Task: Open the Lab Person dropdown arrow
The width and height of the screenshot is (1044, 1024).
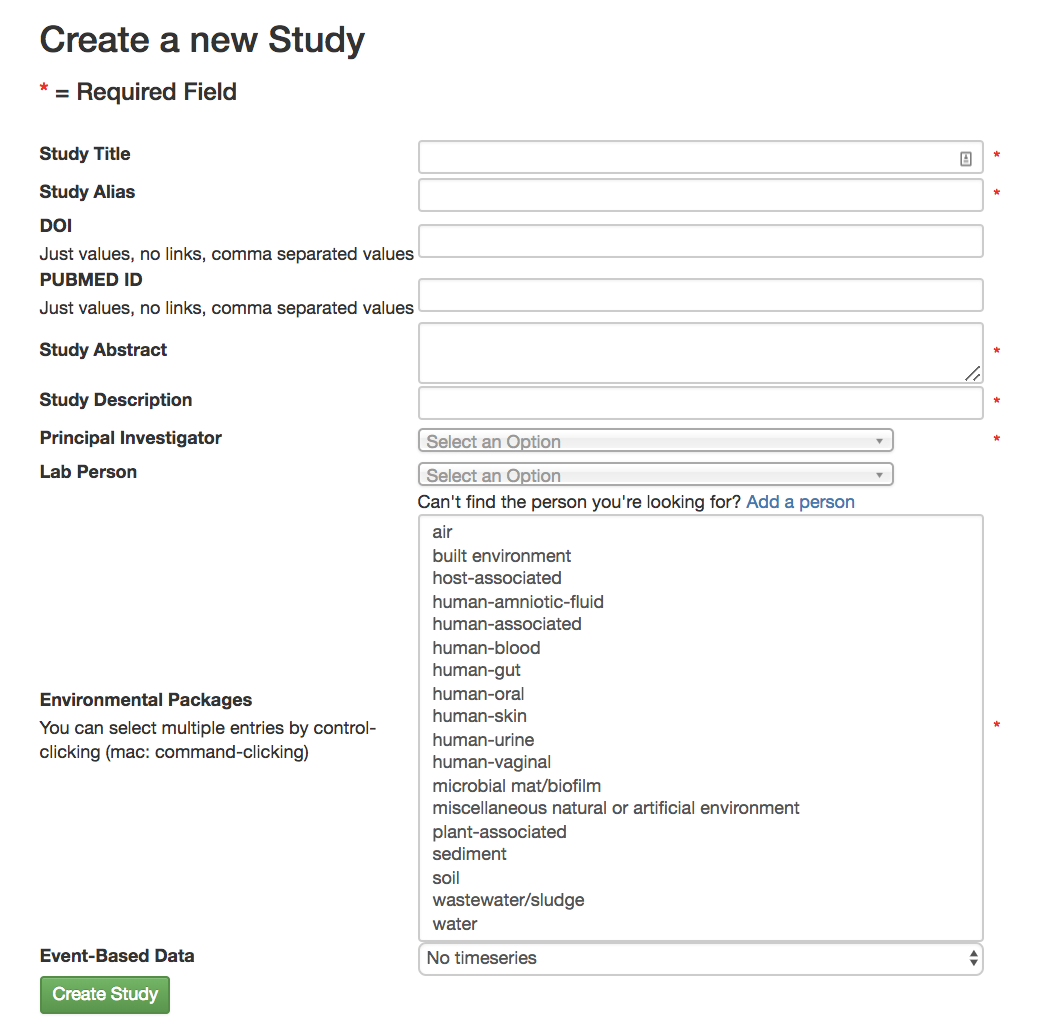Action: [x=879, y=474]
